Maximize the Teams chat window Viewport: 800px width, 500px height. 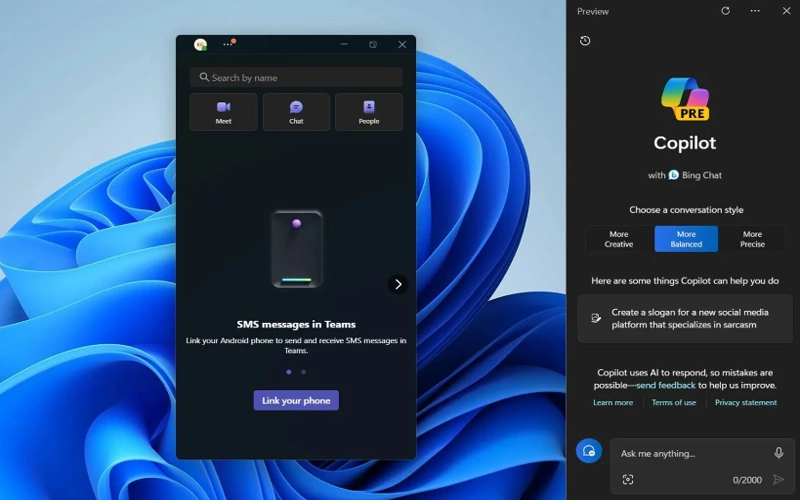(373, 44)
